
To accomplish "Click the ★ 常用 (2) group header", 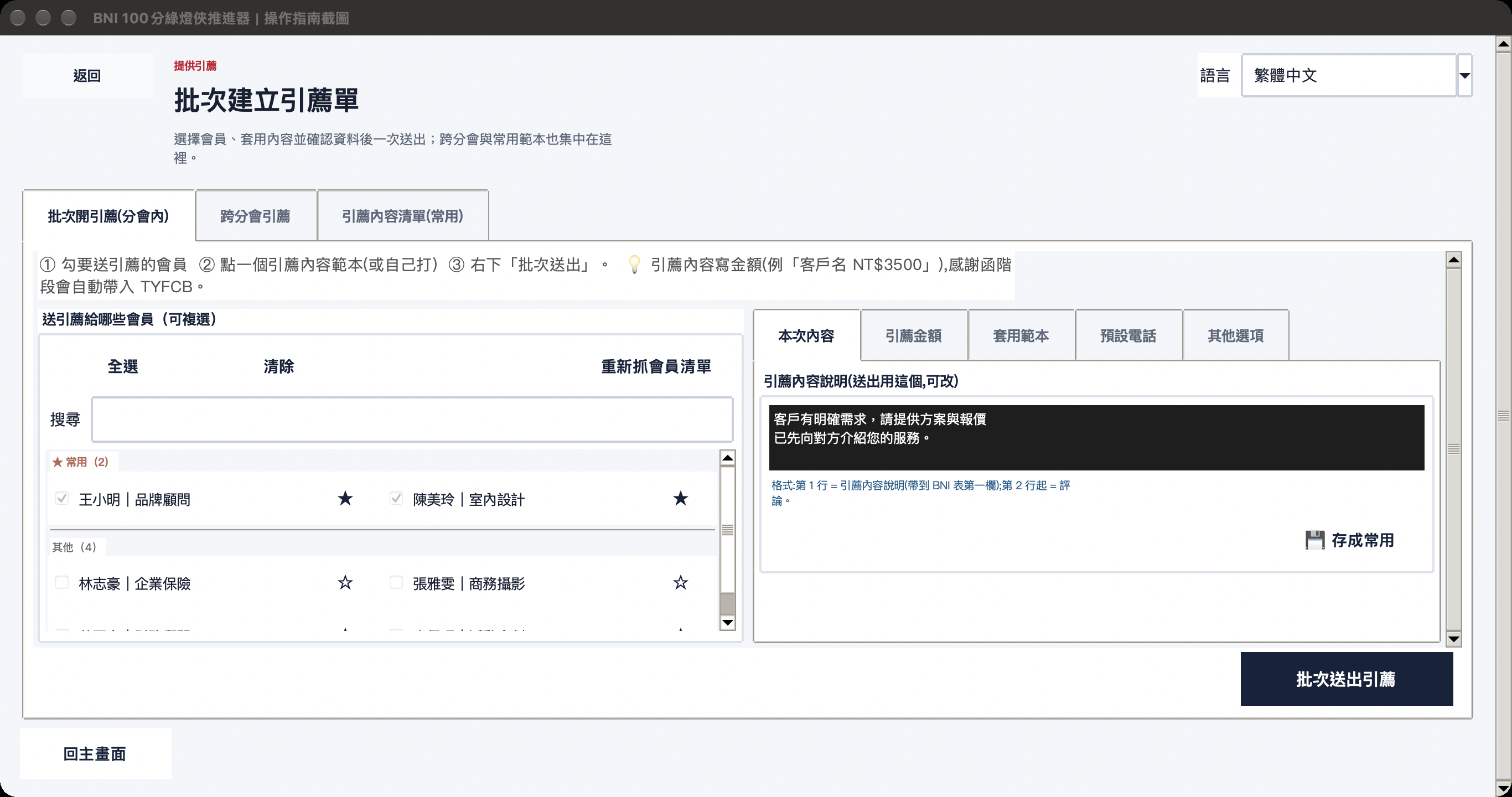I will click(x=80, y=462).
